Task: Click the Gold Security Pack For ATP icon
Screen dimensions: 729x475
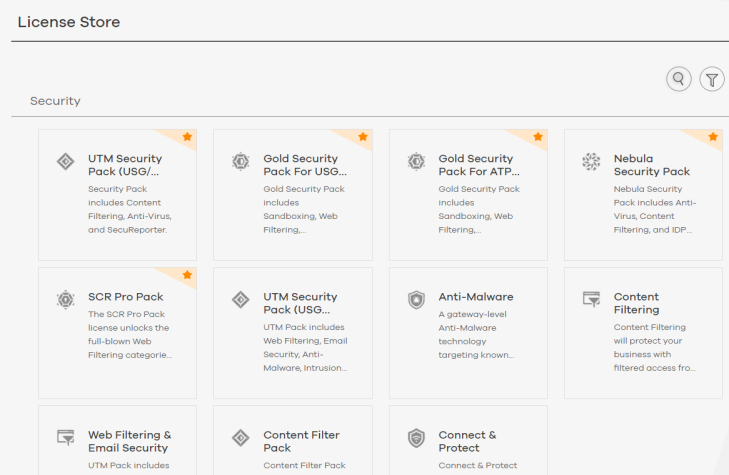Action: coord(416,162)
